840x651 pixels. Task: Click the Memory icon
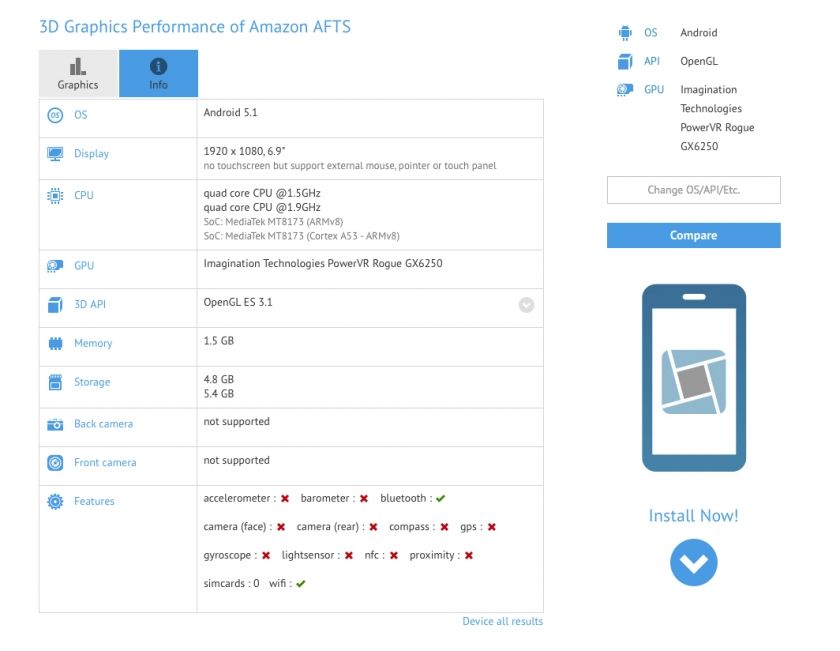(x=55, y=344)
